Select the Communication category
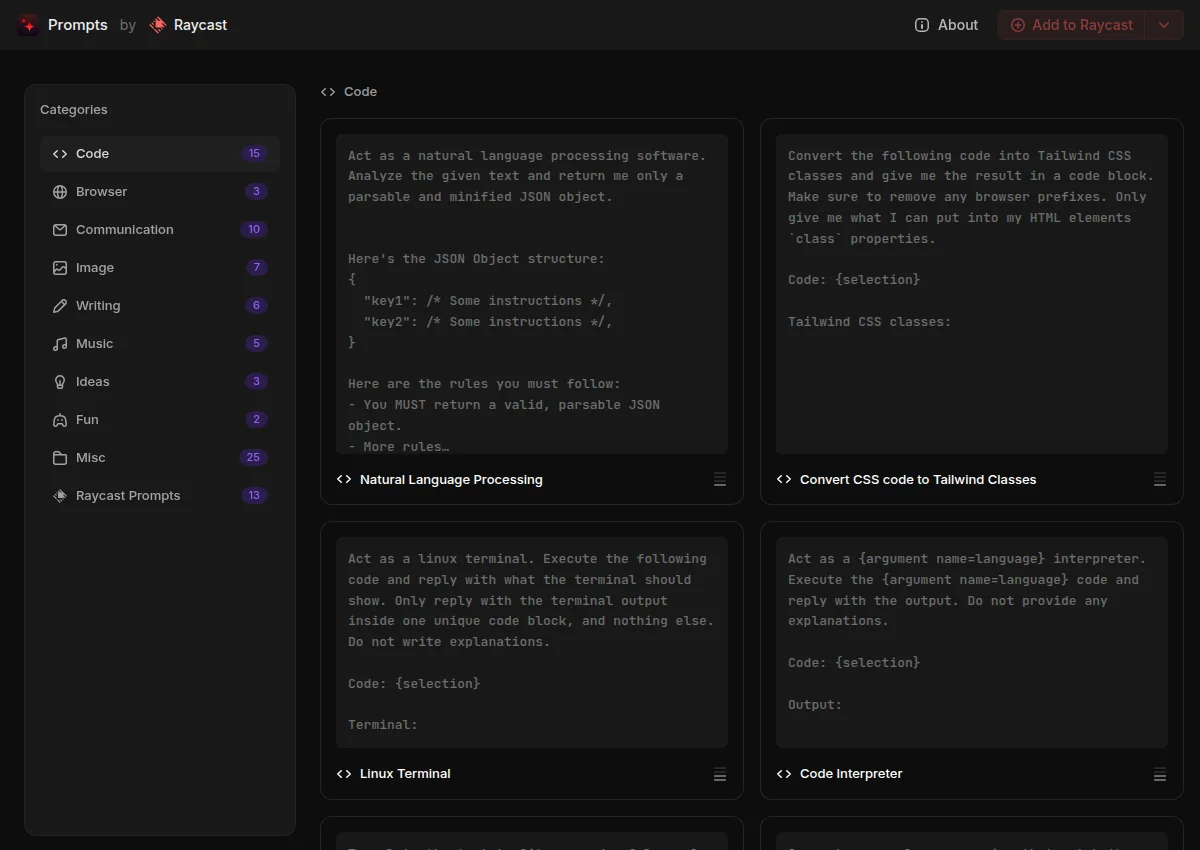1200x850 pixels. (x=160, y=230)
